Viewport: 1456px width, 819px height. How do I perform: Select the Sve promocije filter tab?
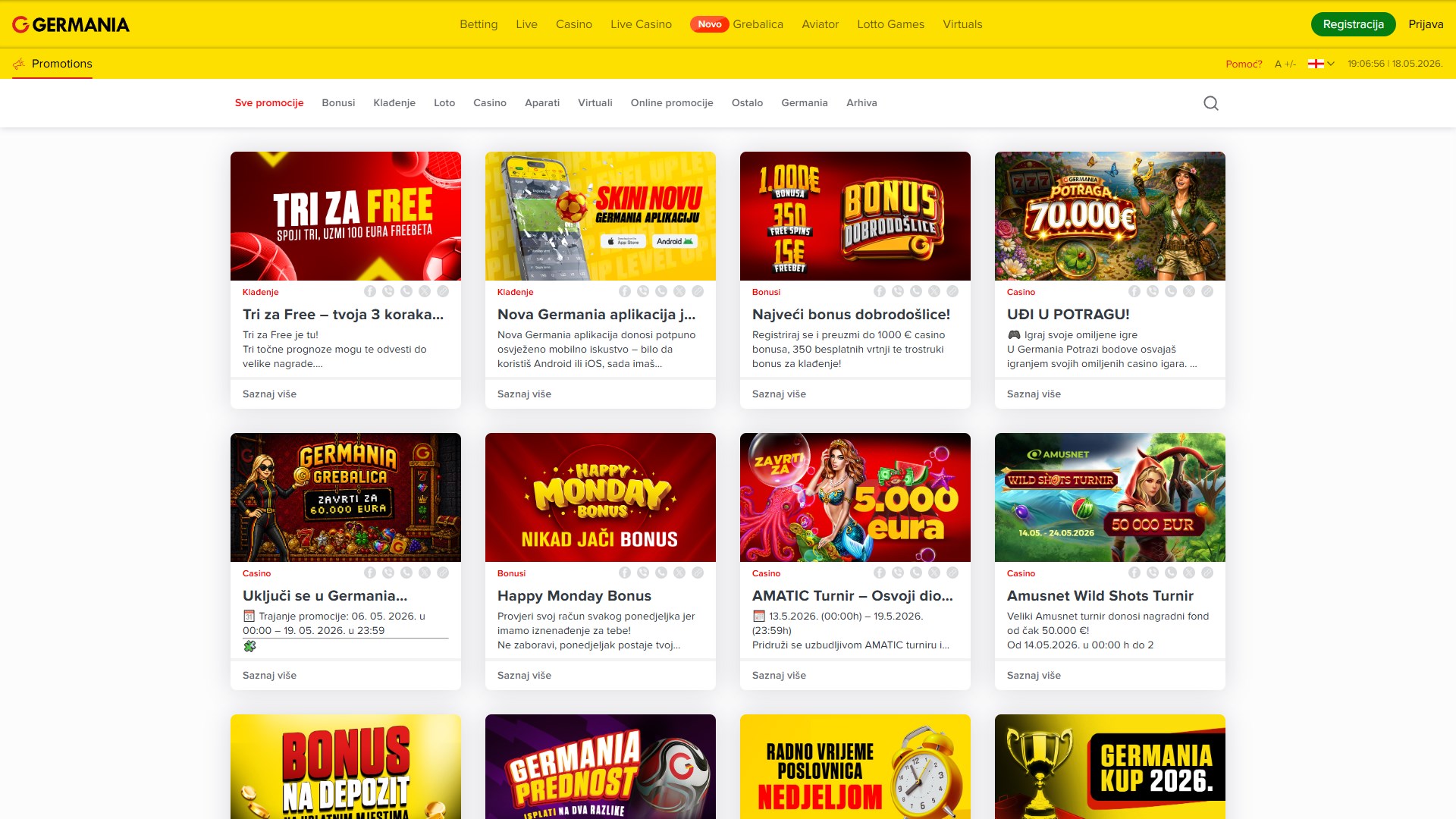coord(269,103)
